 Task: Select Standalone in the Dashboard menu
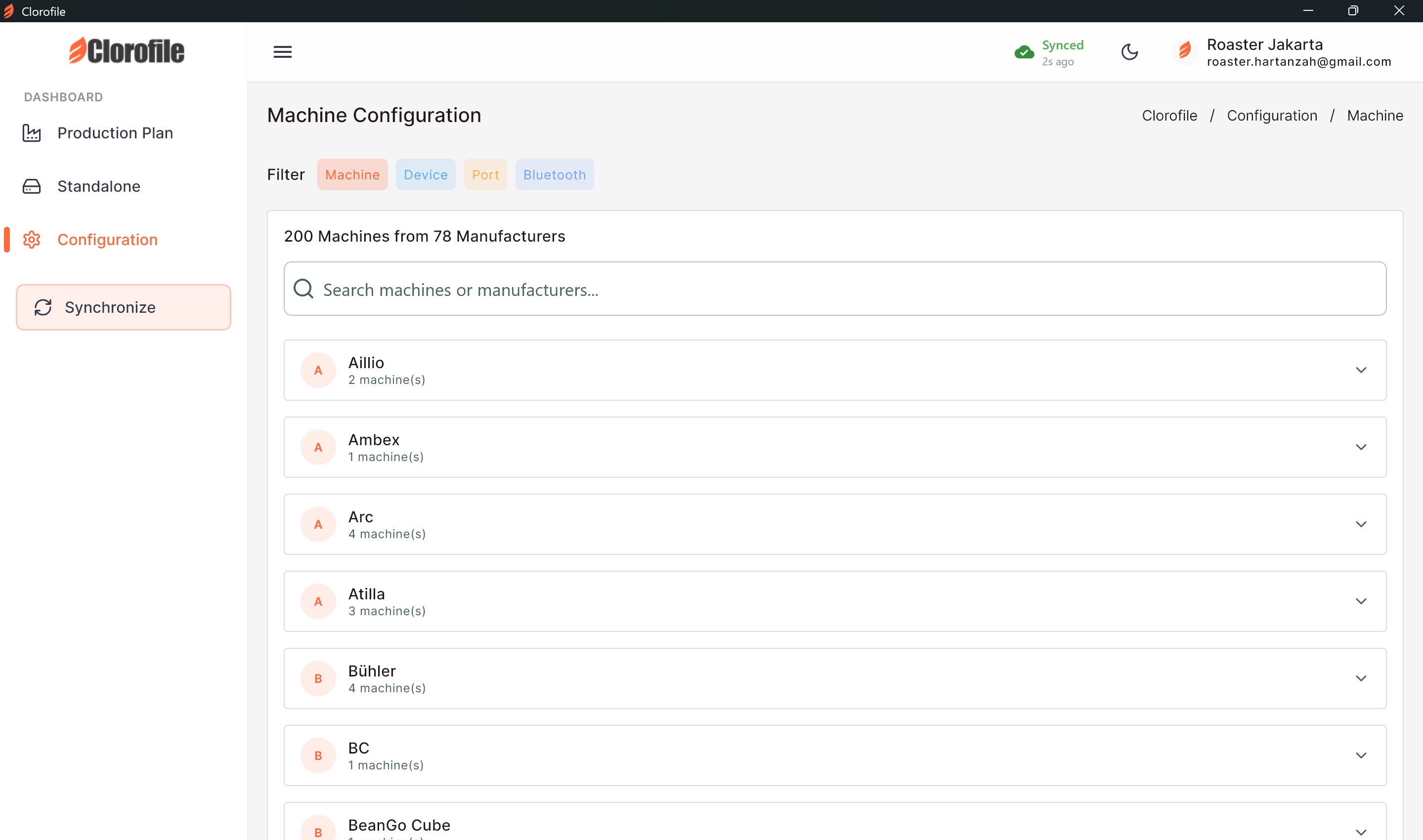pyautogui.click(x=98, y=186)
